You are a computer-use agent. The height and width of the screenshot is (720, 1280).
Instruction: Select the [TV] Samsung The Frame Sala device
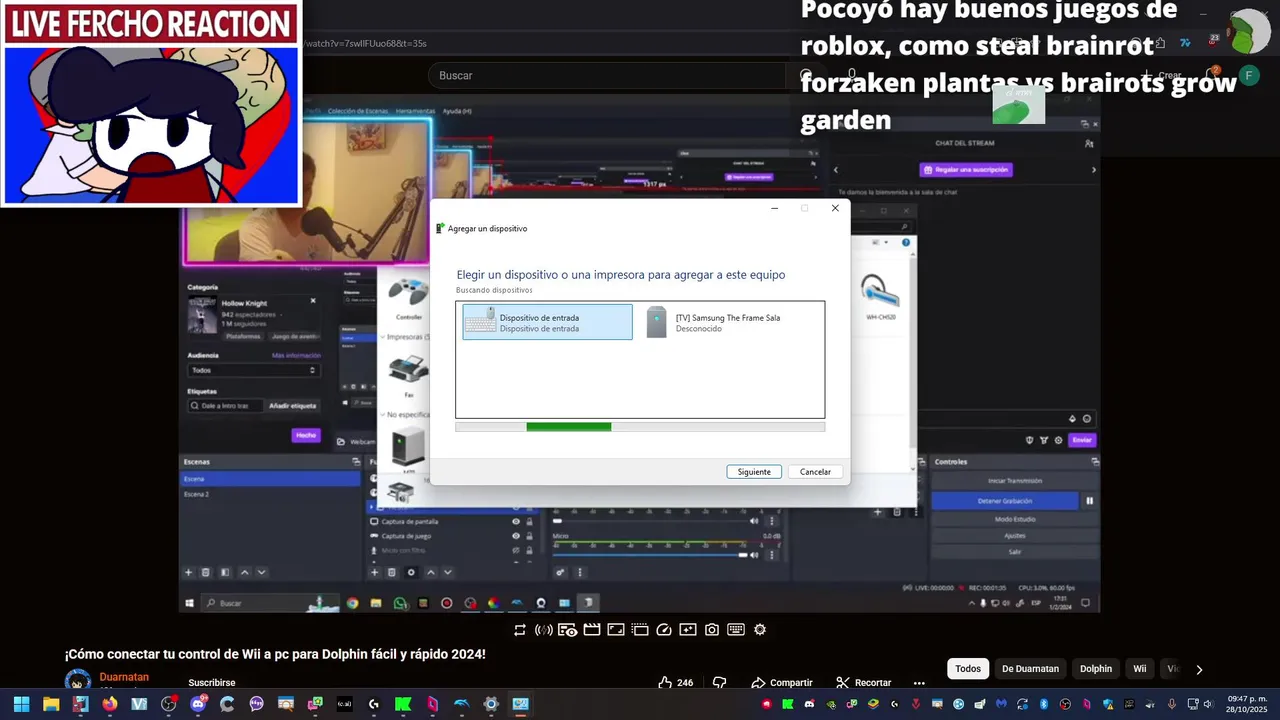(x=726, y=322)
